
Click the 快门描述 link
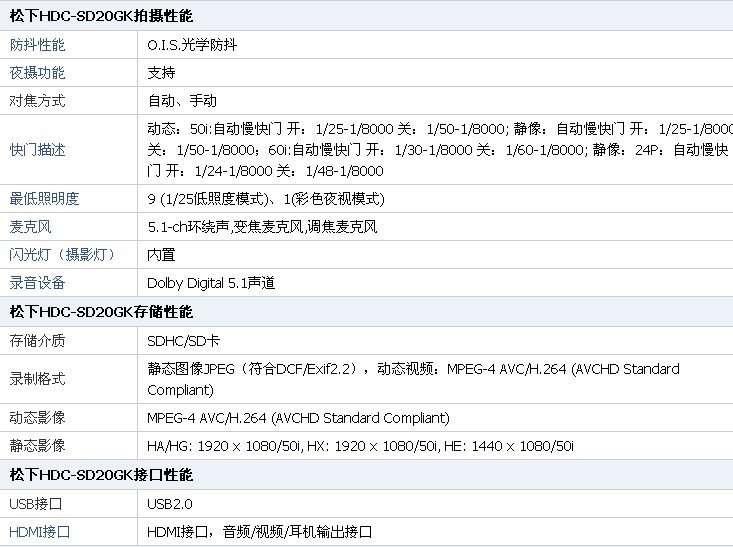[37, 150]
